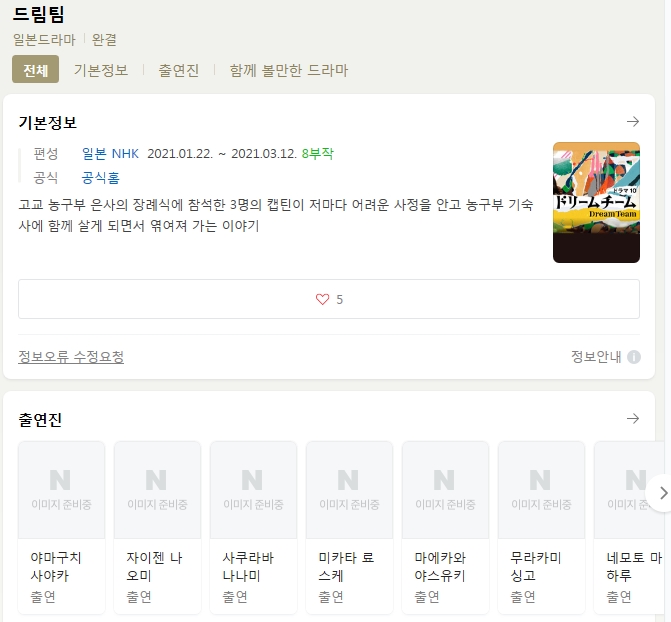The width and height of the screenshot is (671, 622).
Task: Click the Dream Team drama poster
Action: pos(596,202)
